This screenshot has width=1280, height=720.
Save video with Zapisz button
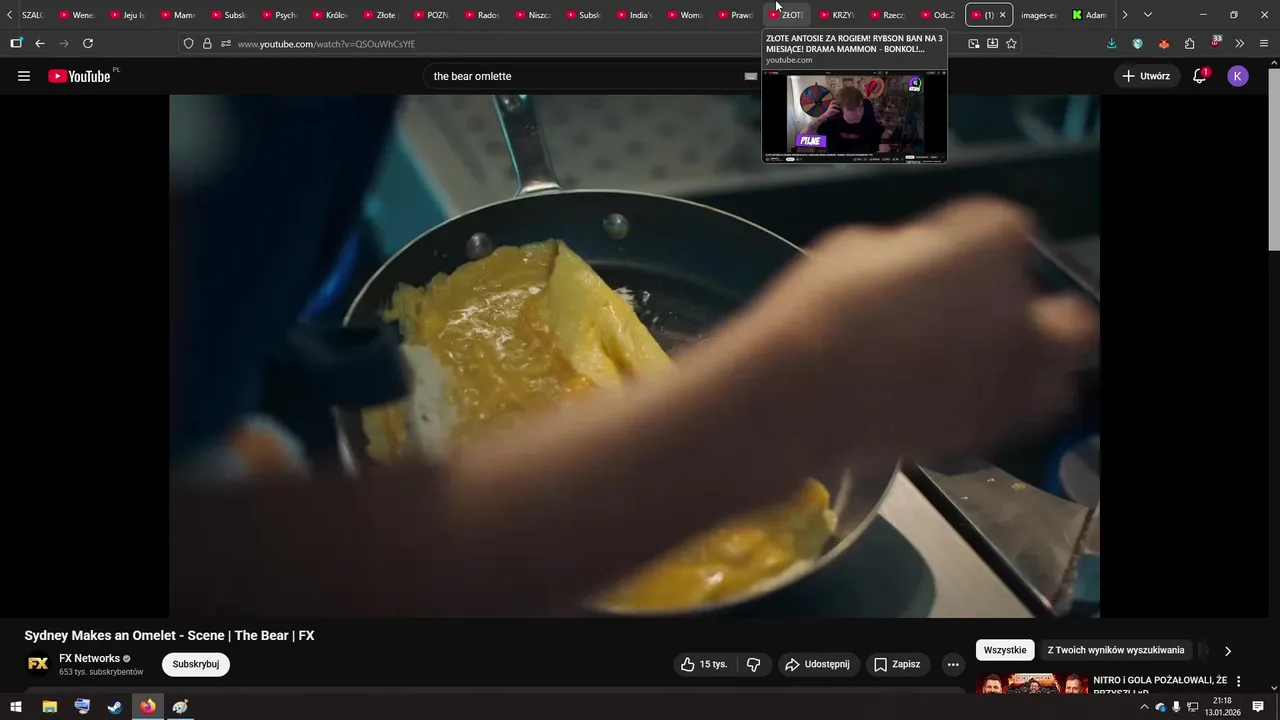click(897, 664)
